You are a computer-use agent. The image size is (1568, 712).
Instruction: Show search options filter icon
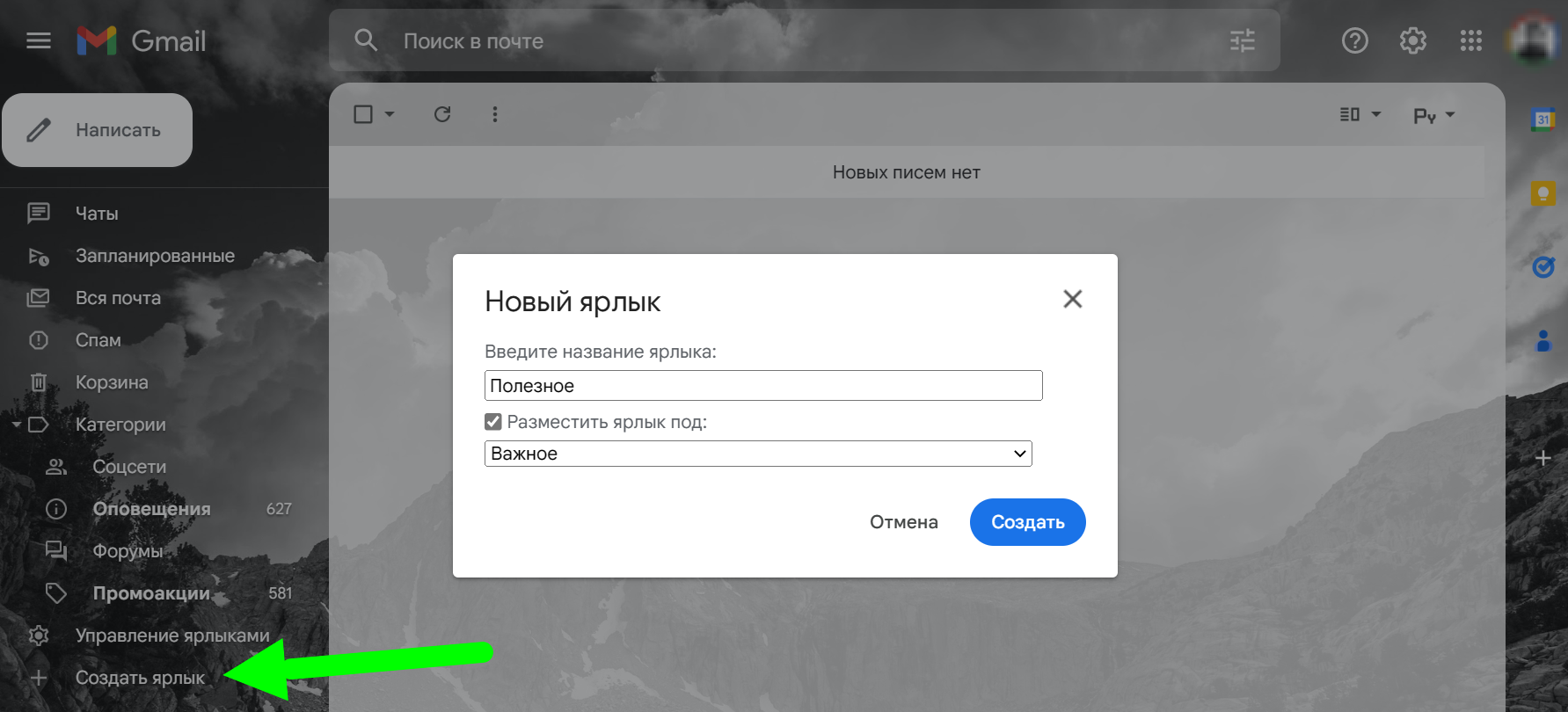tap(1243, 40)
